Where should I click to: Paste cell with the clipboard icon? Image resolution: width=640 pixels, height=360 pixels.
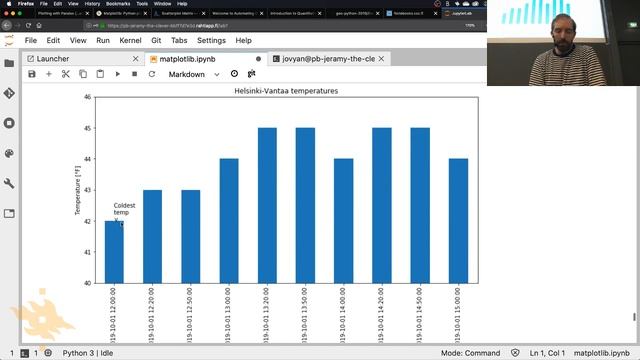tap(100, 74)
